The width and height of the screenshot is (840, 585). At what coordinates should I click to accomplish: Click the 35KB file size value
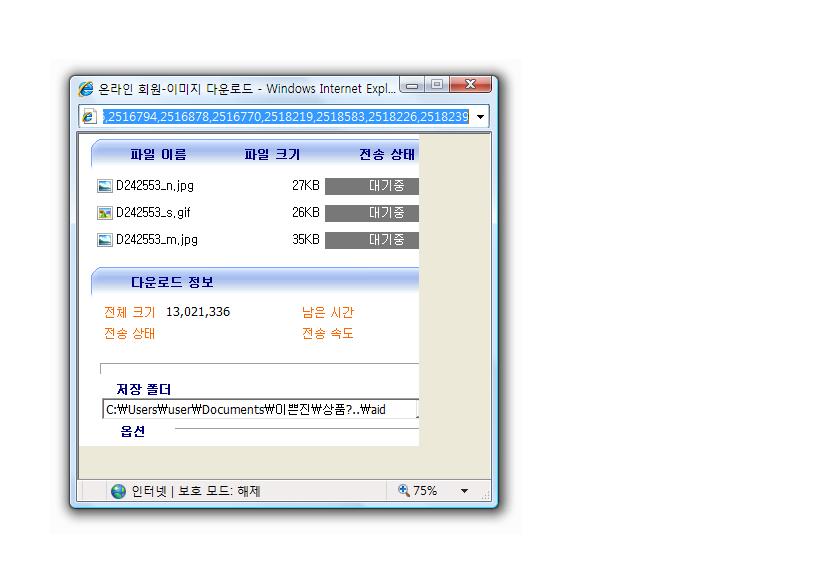(306, 239)
